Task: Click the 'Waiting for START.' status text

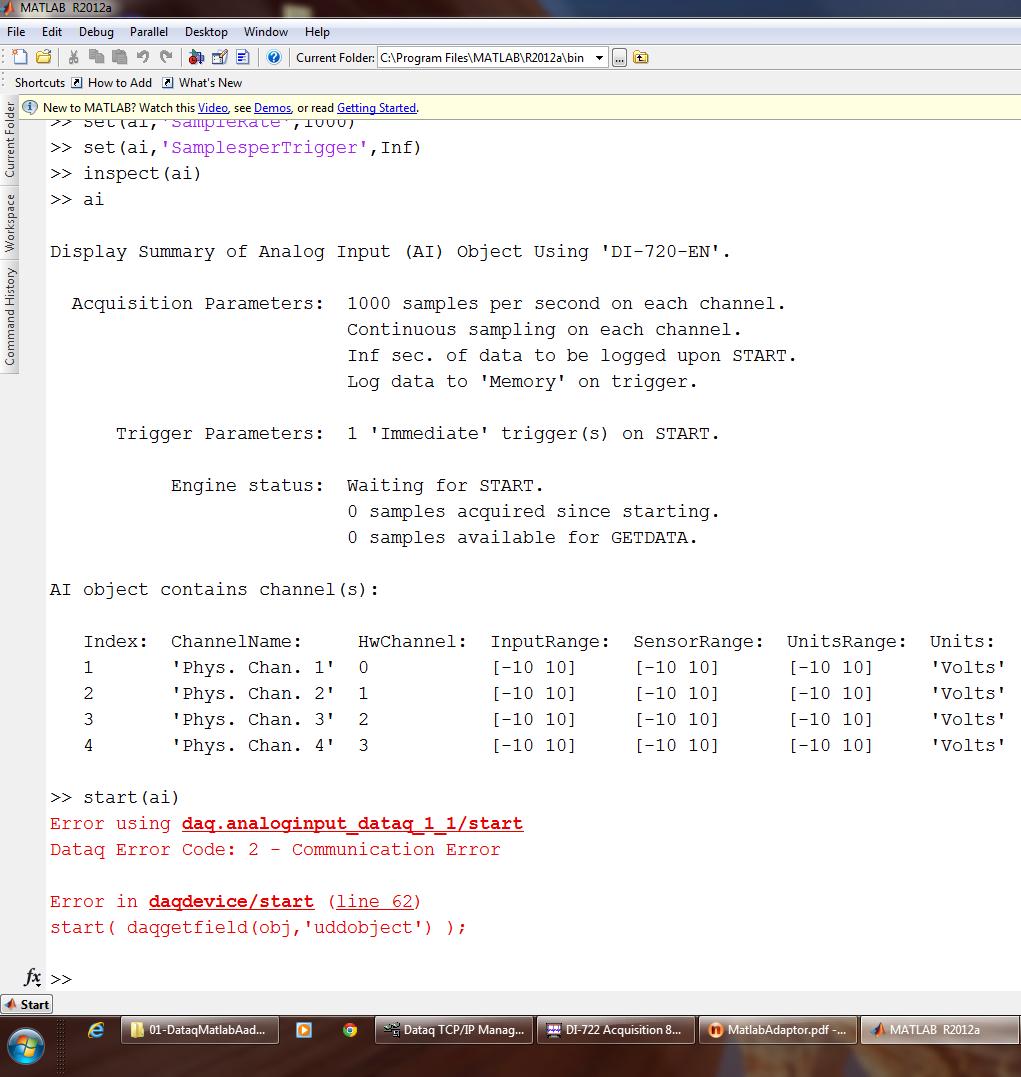Action: point(445,486)
